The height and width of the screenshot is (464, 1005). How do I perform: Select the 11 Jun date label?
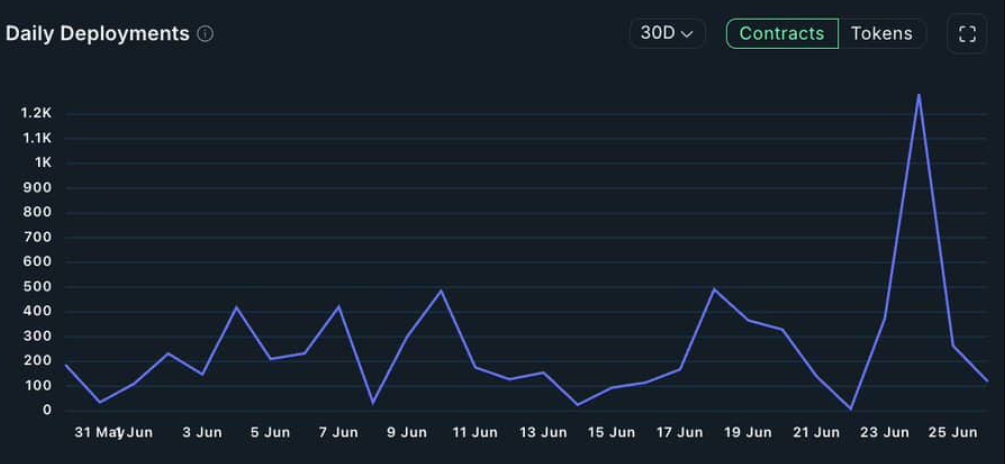pos(474,433)
